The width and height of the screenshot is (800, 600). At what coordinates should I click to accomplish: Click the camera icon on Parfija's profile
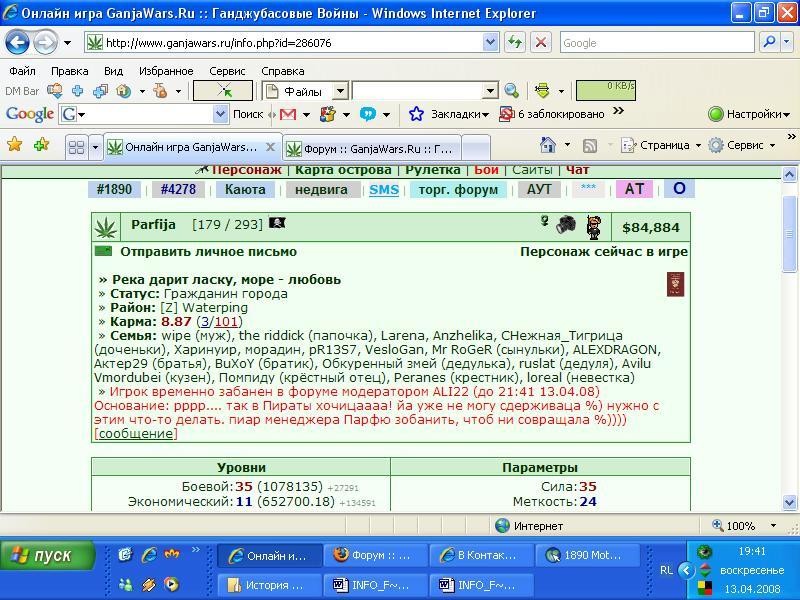(566, 224)
